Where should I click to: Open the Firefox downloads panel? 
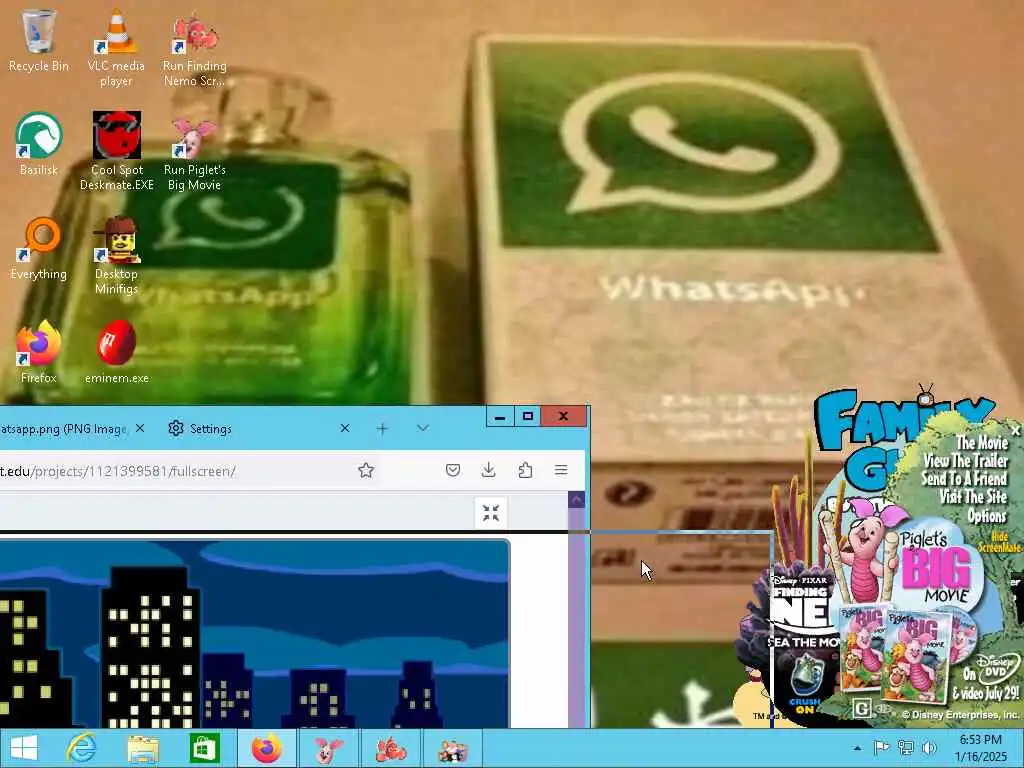click(x=488, y=470)
